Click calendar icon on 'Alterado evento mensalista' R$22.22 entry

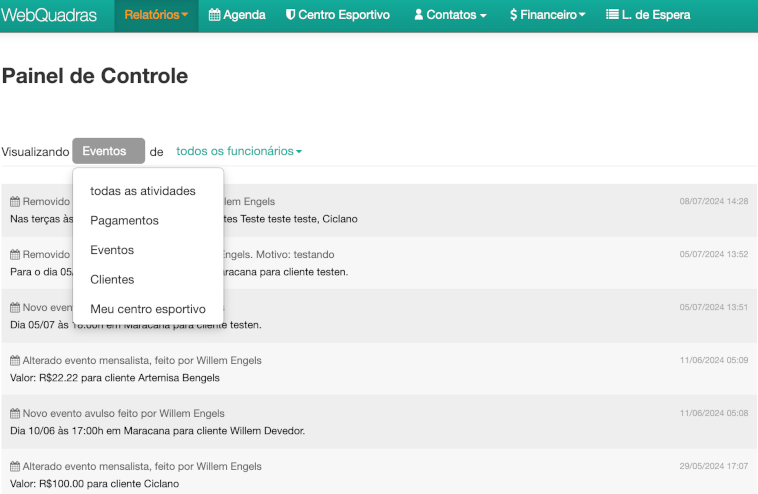[15, 360]
